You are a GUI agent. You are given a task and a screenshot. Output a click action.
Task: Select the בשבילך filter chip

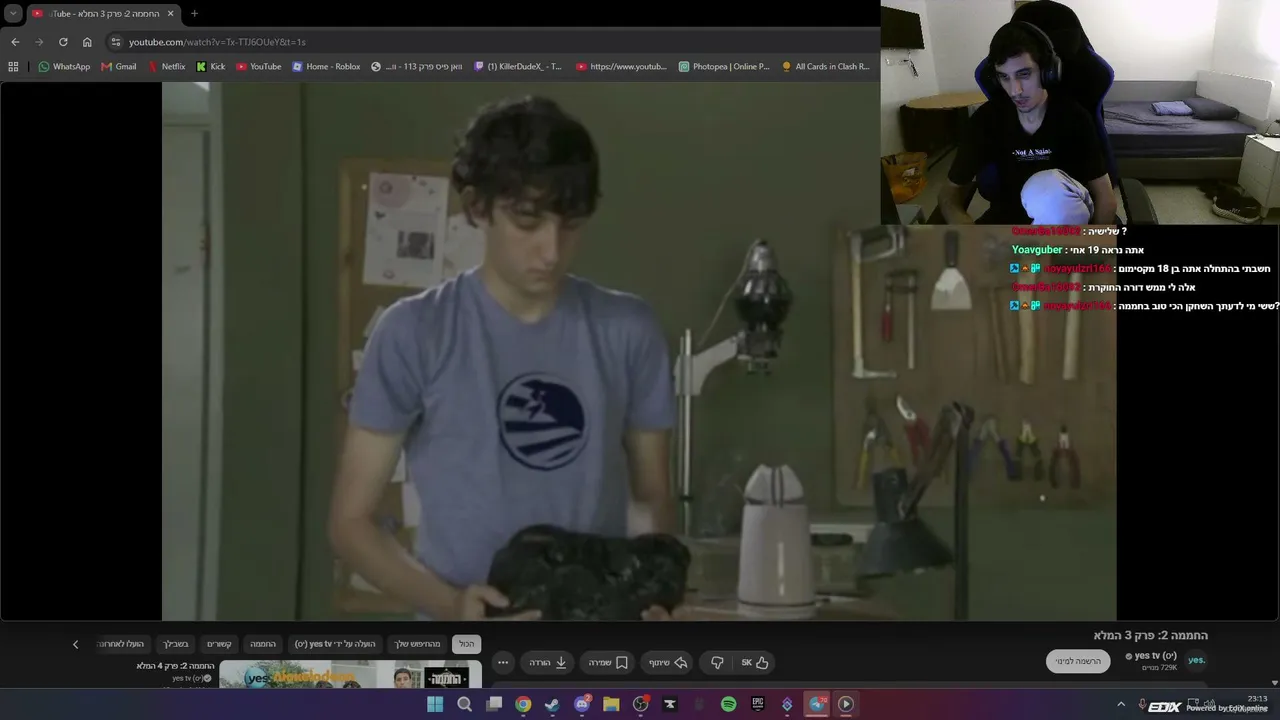click(176, 644)
